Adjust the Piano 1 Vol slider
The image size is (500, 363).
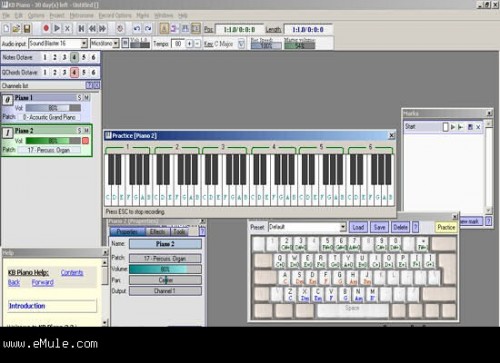(53, 108)
